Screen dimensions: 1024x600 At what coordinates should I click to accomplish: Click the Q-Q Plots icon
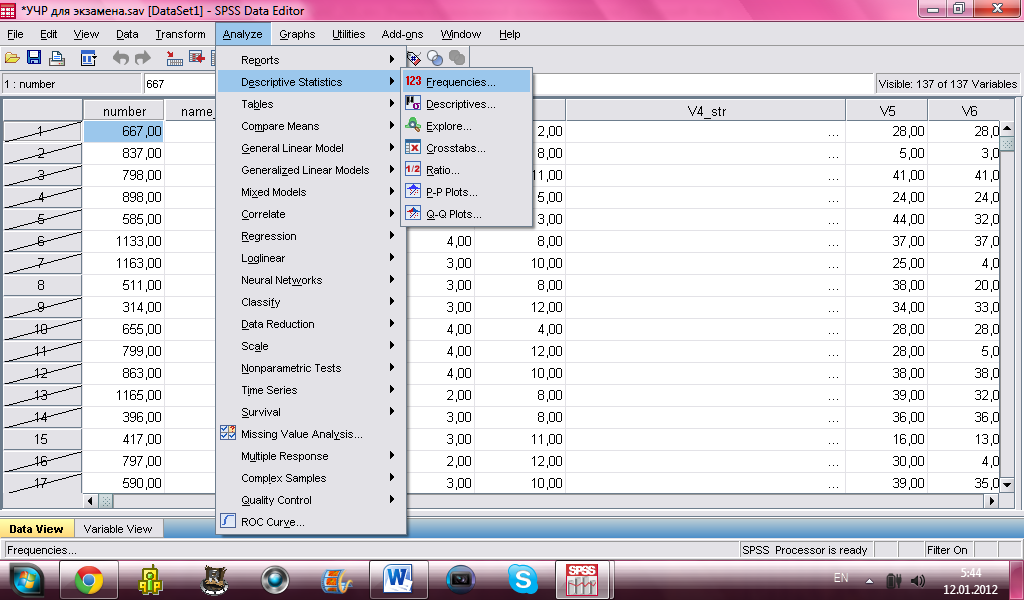pos(413,213)
